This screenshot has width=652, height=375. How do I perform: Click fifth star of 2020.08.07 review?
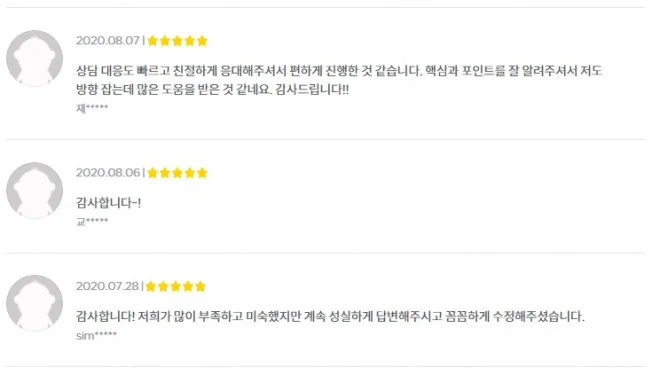coord(202,41)
